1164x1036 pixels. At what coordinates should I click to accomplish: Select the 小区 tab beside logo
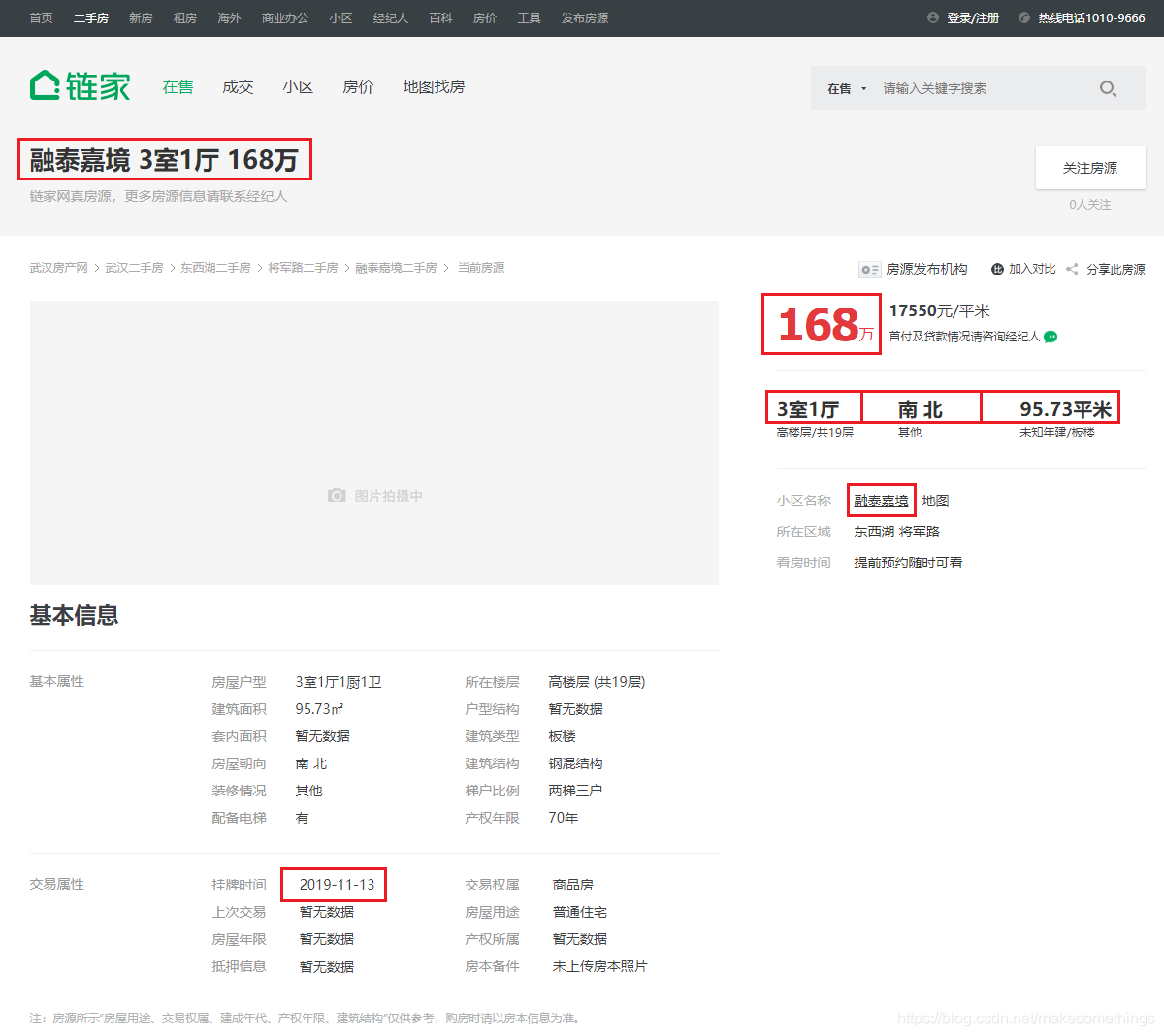tap(298, 86)
